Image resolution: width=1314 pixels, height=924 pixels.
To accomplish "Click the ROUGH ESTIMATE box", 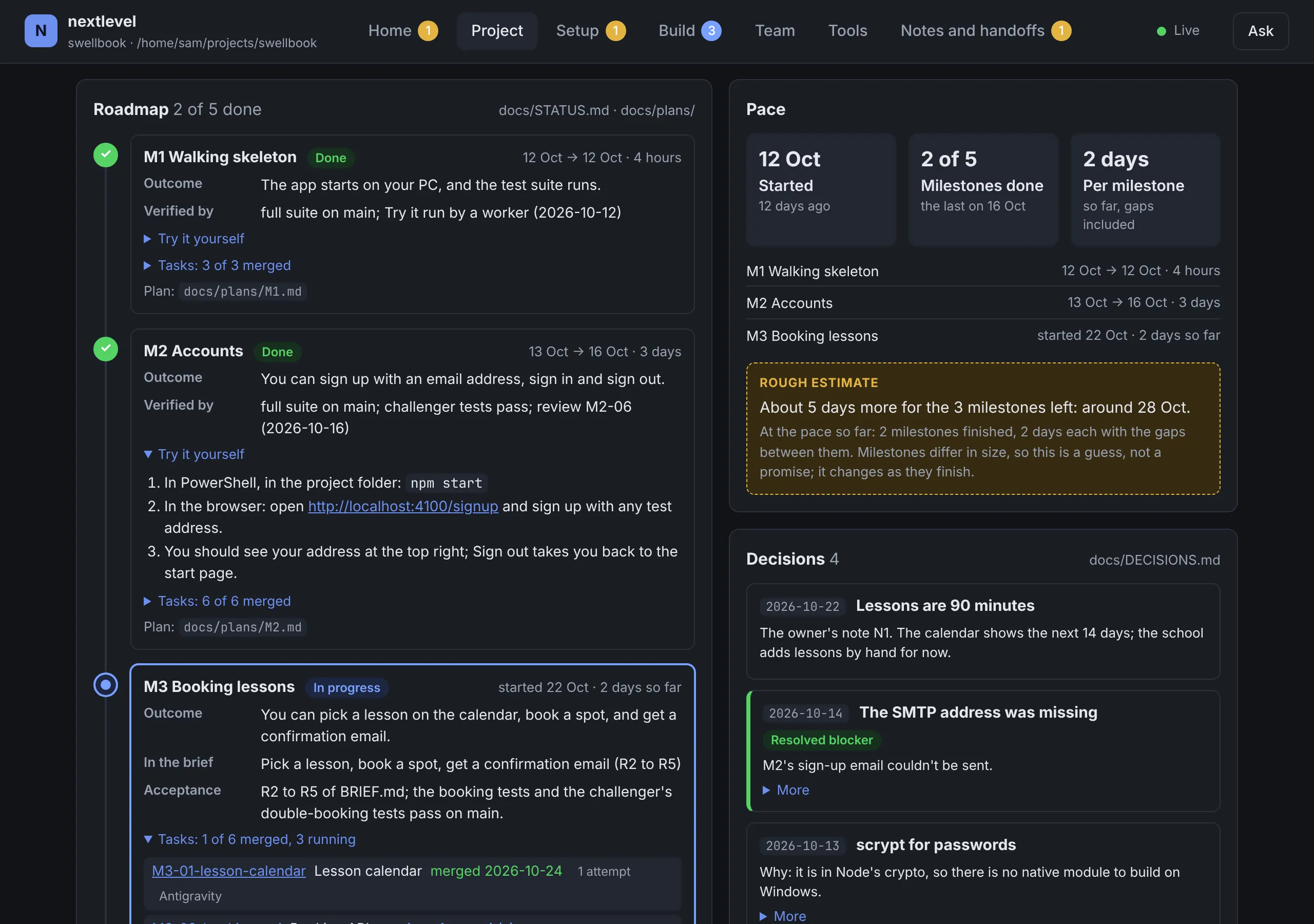I will 982,429.
